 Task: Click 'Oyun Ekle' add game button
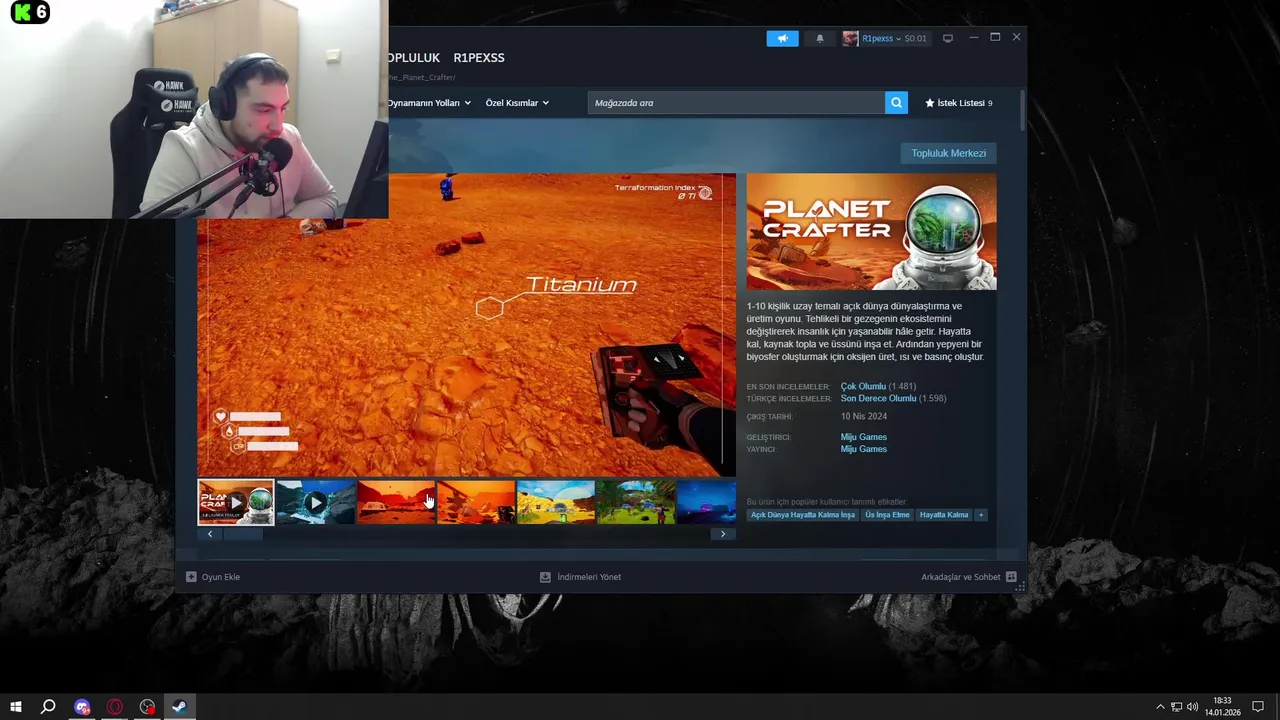coord(213,577)
